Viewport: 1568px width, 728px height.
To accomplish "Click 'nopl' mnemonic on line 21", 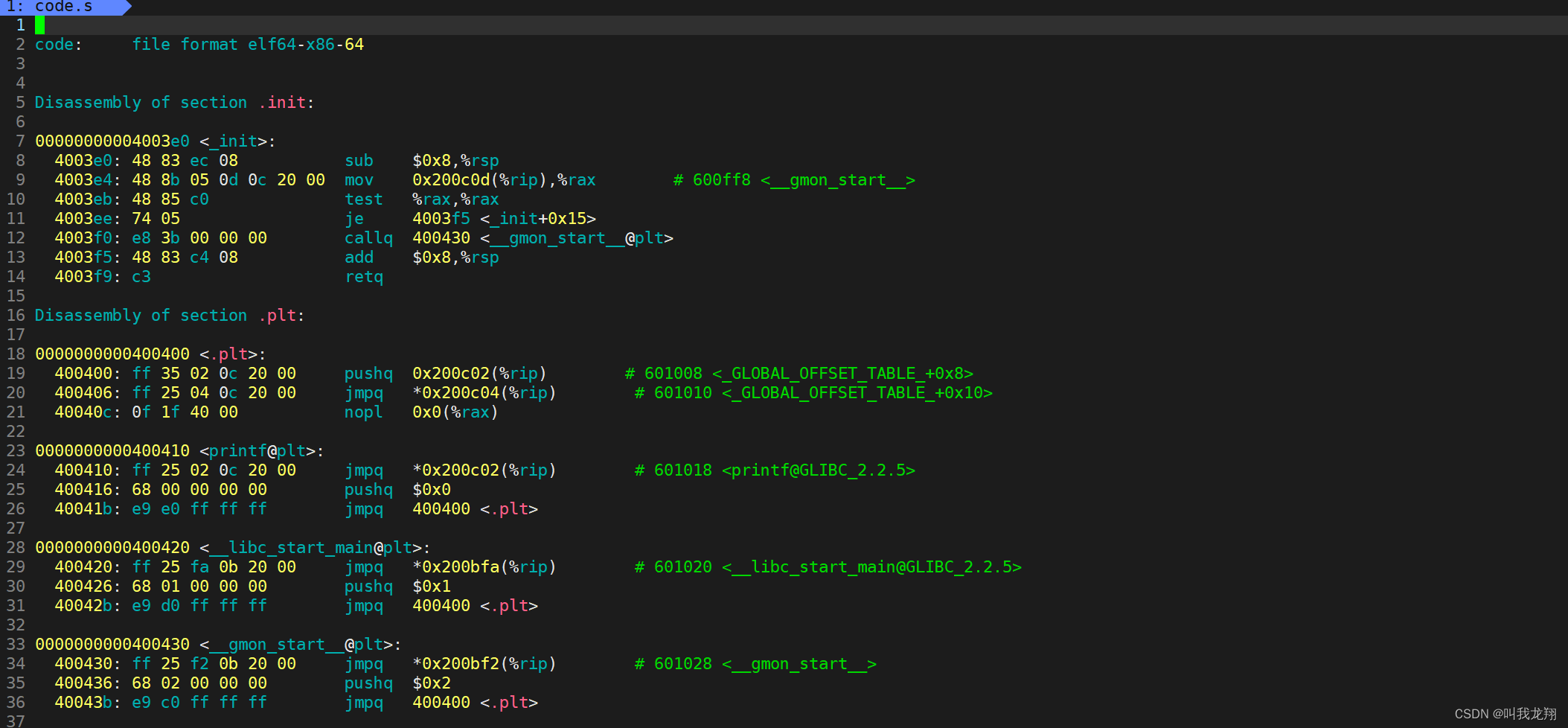I will (x=364, y=412).
